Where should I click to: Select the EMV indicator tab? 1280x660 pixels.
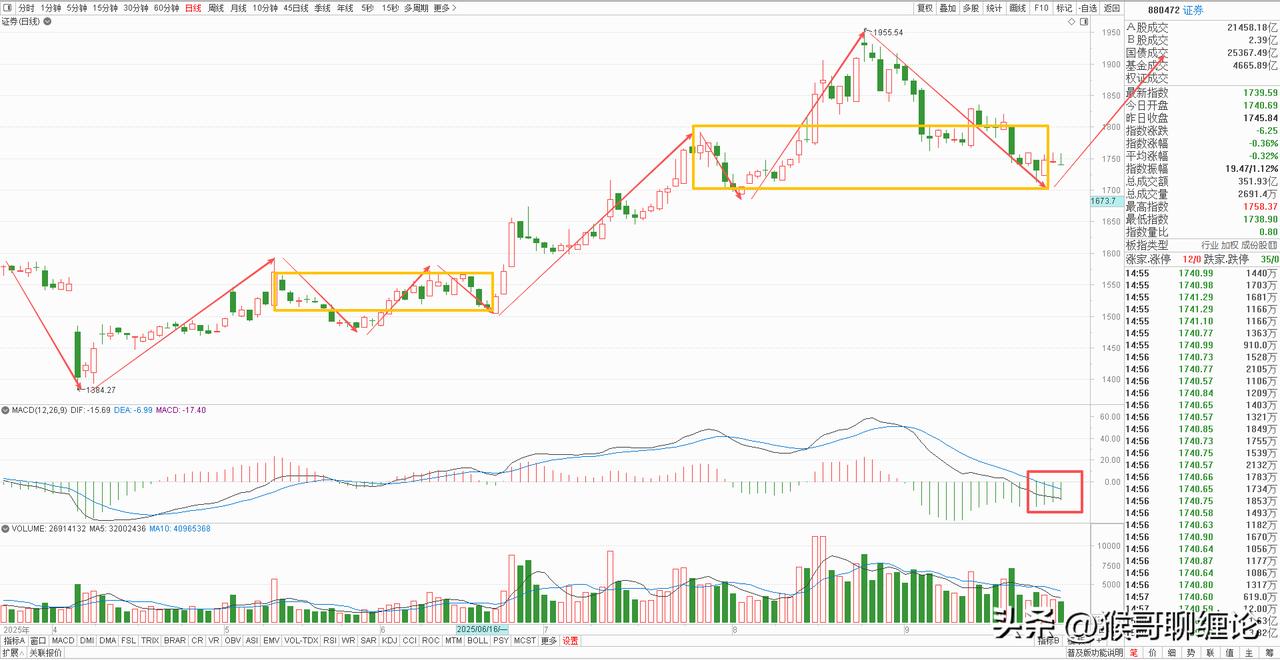(x=271, y=640)
